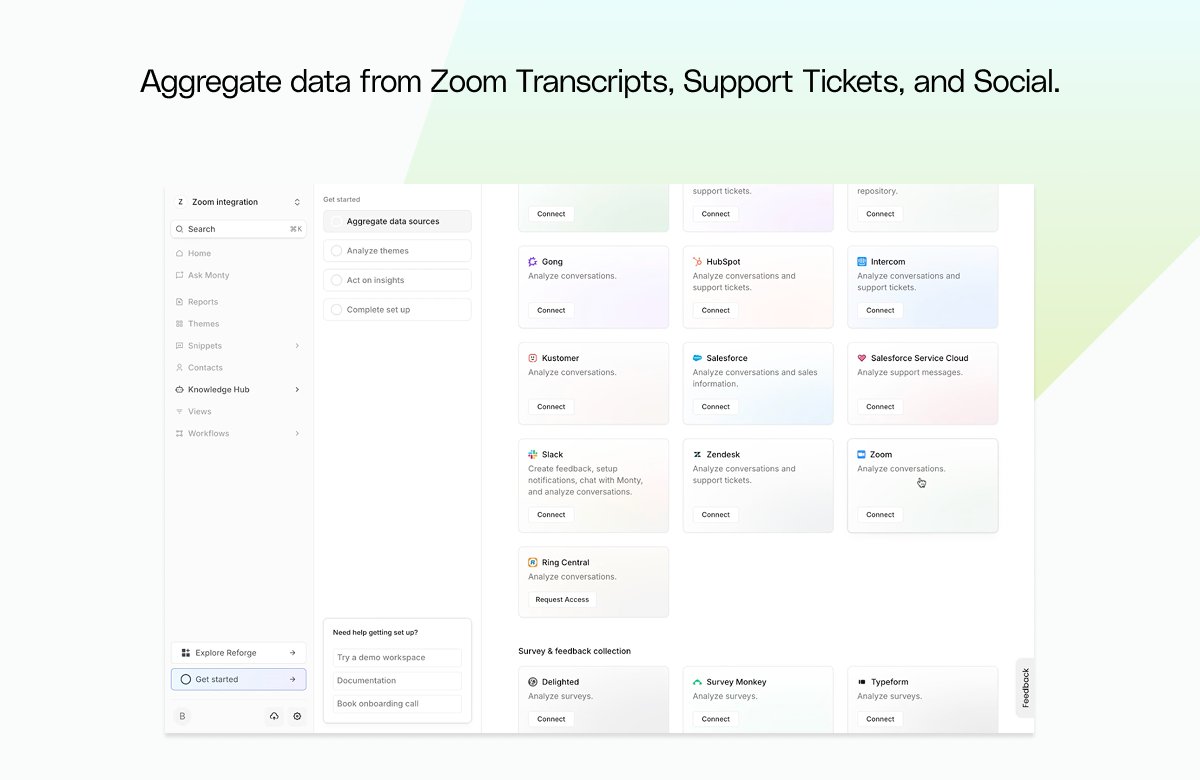Click the Search field in the sidebar
Viewport: 1200px width, 780px height.
(x=238, y=229)
